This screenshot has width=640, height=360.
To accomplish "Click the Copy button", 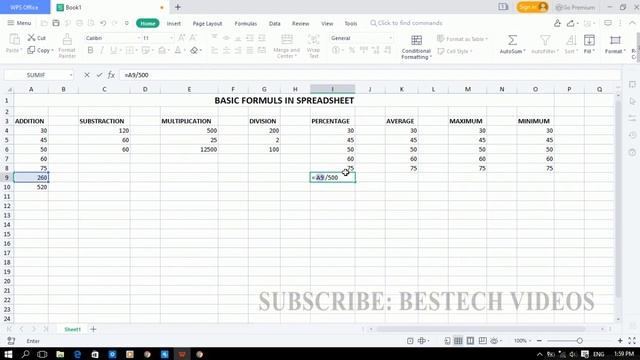I will tap(40, 50).
